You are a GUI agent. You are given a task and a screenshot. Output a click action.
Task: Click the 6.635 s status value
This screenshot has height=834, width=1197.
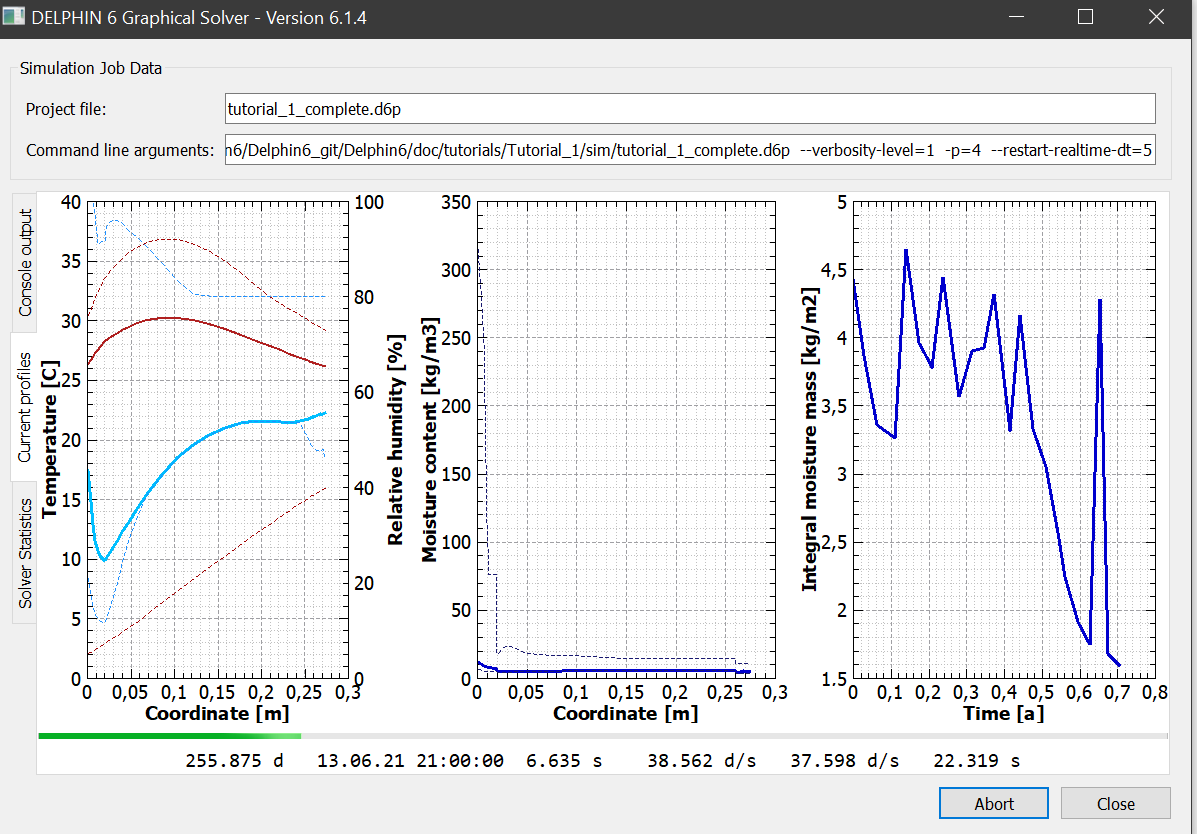(564, 761)
